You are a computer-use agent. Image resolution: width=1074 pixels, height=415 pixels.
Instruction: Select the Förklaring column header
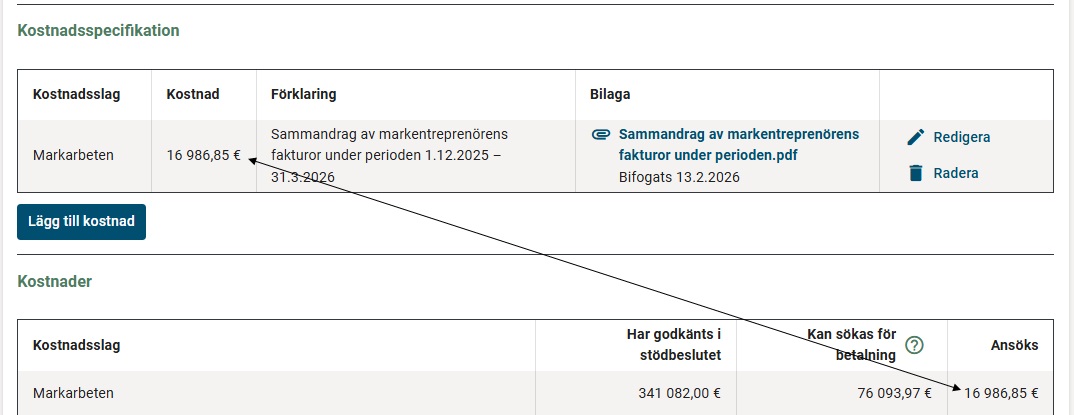click(303, 94)
